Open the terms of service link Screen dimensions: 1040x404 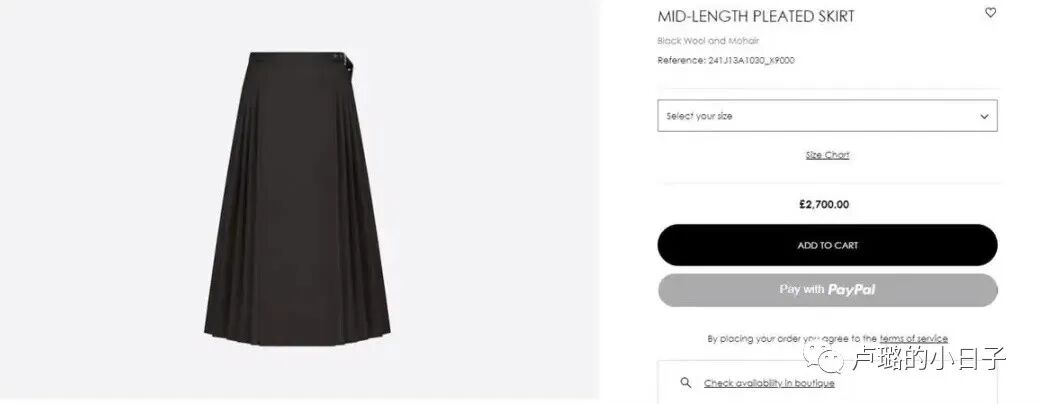(x=913, y=339)
